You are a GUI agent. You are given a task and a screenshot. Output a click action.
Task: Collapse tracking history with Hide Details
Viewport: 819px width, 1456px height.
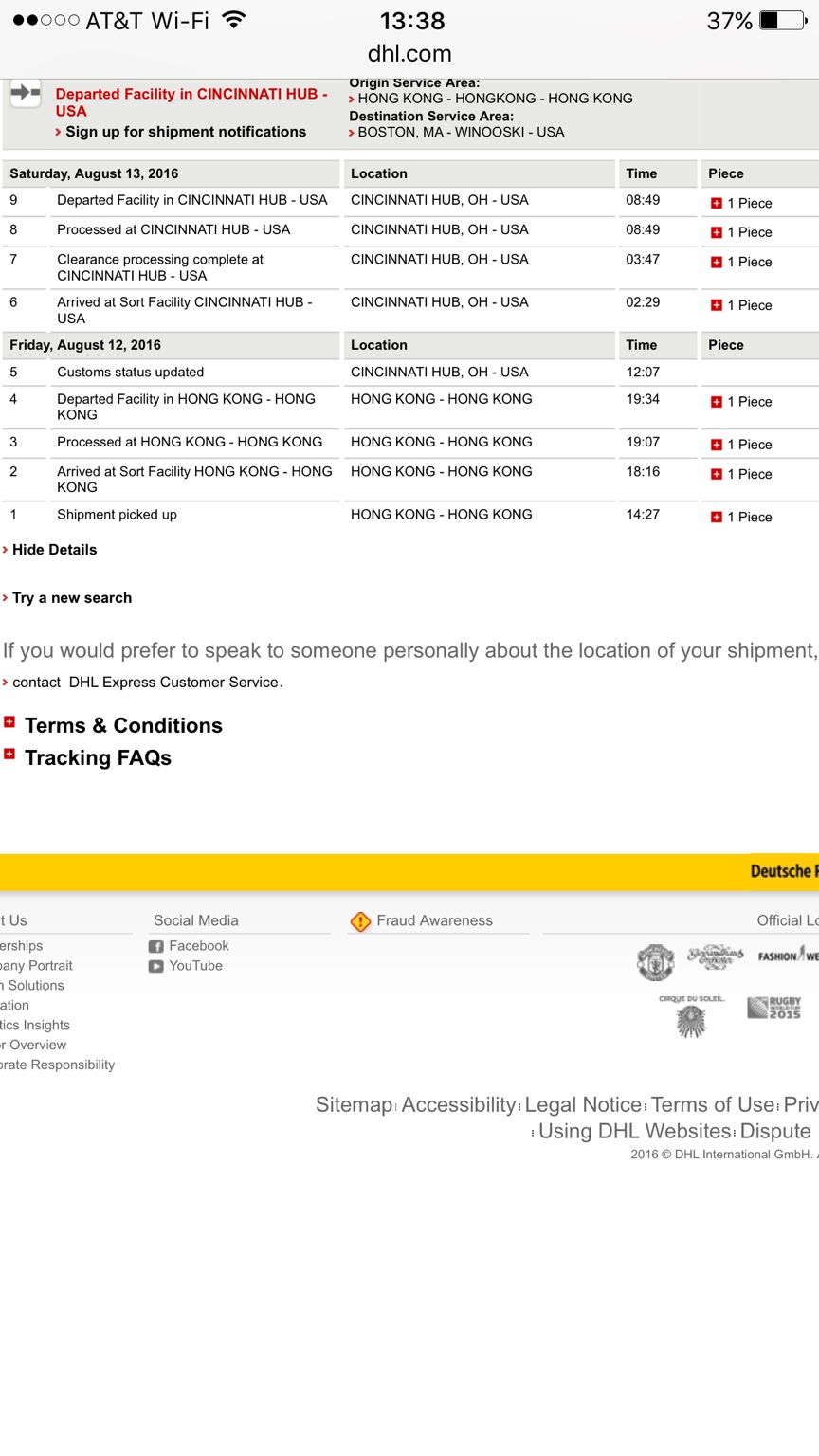click(54, 550)
